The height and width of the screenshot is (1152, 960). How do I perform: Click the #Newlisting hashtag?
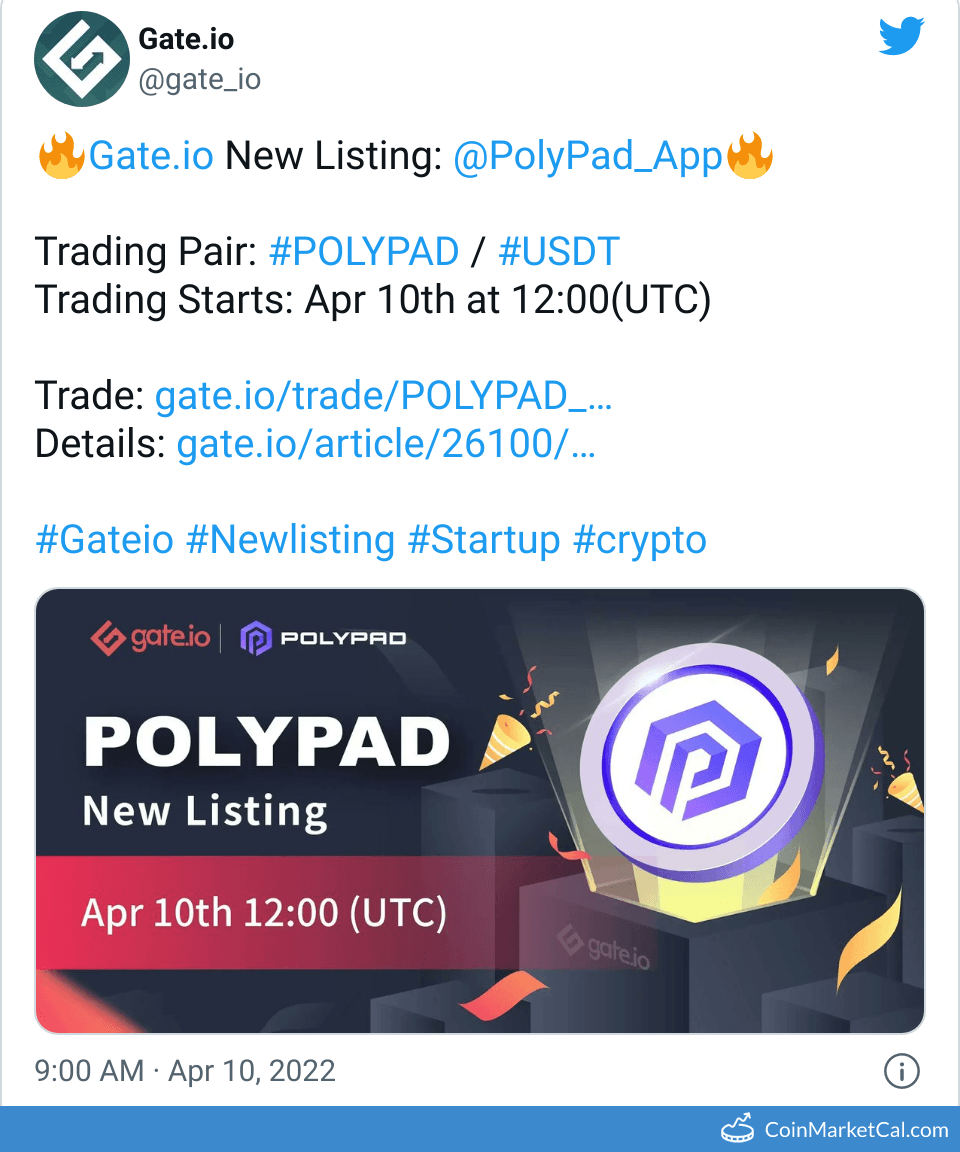(290, 540)
